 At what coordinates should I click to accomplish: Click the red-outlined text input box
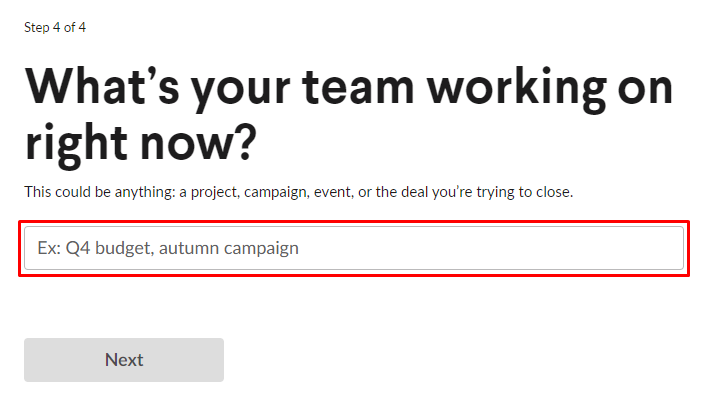(354, 248)
